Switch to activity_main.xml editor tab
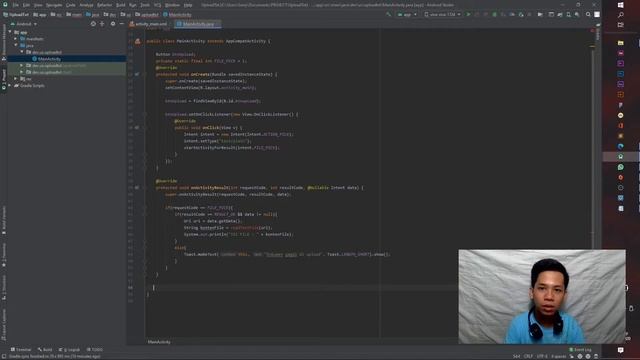This screenshot has height=360, width=640. pyautogui.click(x=148, y=24)
